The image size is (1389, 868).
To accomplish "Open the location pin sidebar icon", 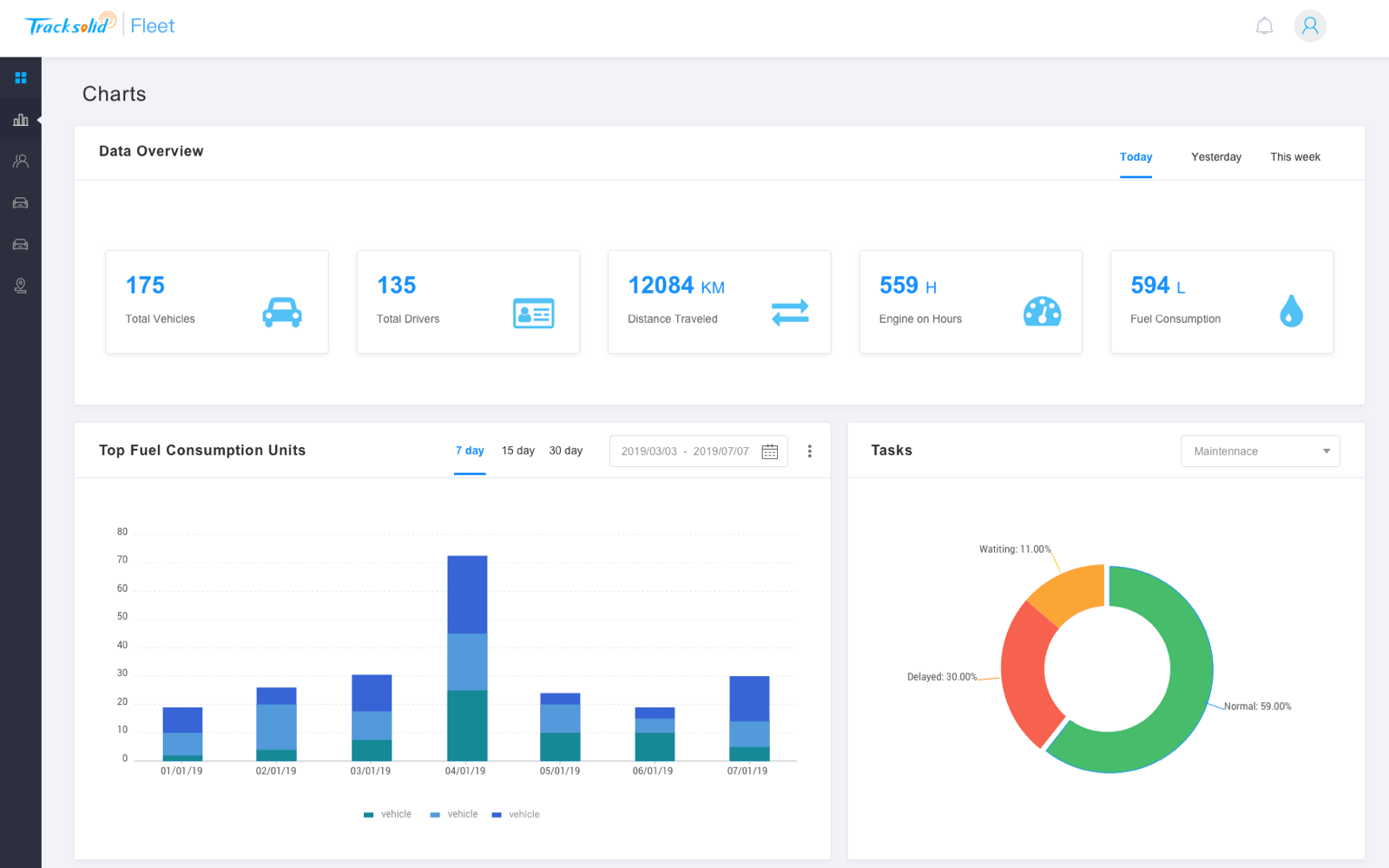I will coord(21,286).
